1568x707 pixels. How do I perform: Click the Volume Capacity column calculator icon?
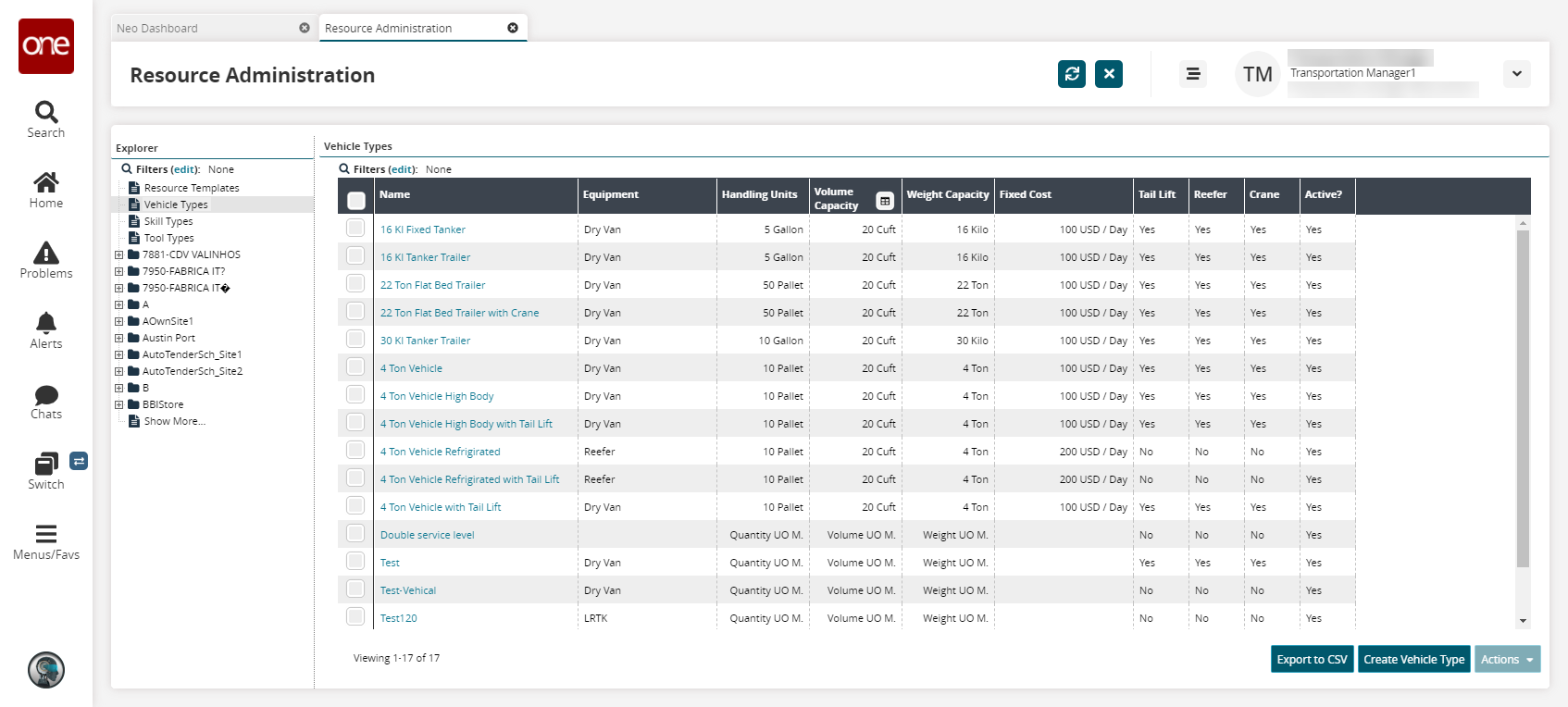(885, 201)
